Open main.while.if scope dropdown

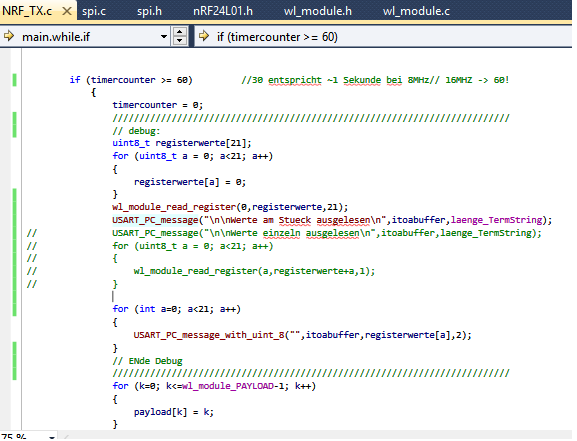(164, 36)
